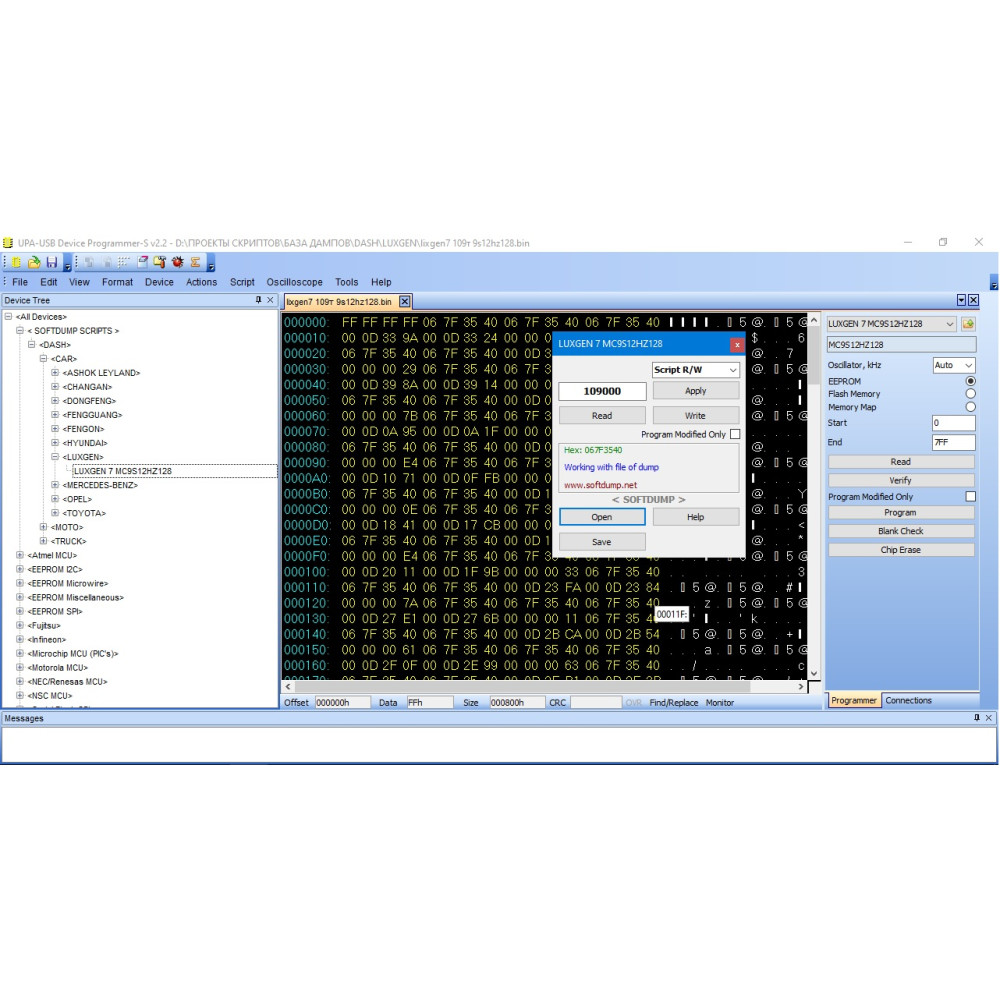This screenshot has width=1000, height=1000.
Task: Click the sigma checksum icon
Action: click(x=195, y=262)
